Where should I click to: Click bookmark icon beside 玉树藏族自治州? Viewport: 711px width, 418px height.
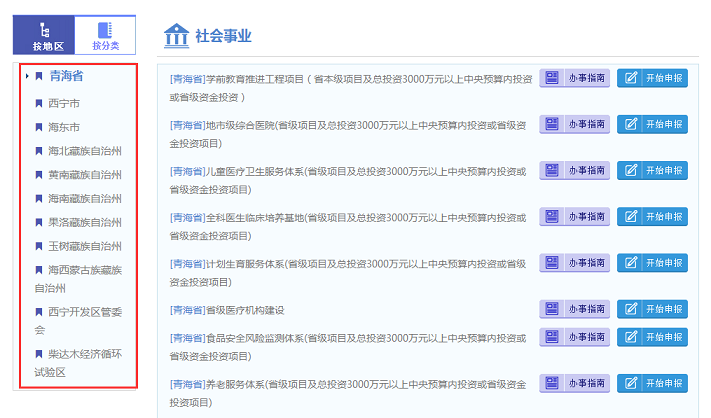point(39,246)
